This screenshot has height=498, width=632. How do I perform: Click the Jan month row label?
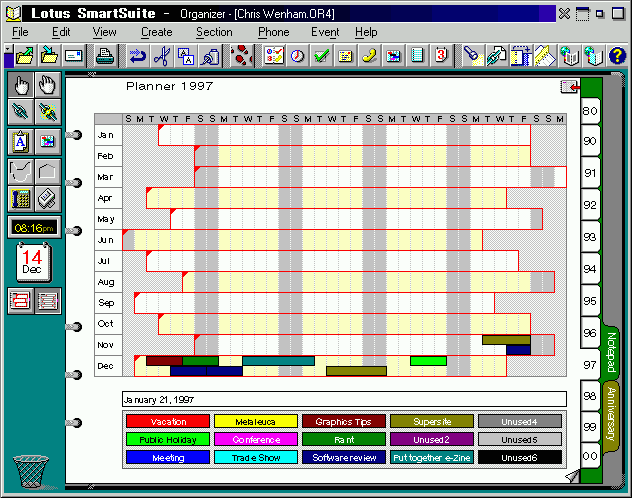tap(108, 135)
